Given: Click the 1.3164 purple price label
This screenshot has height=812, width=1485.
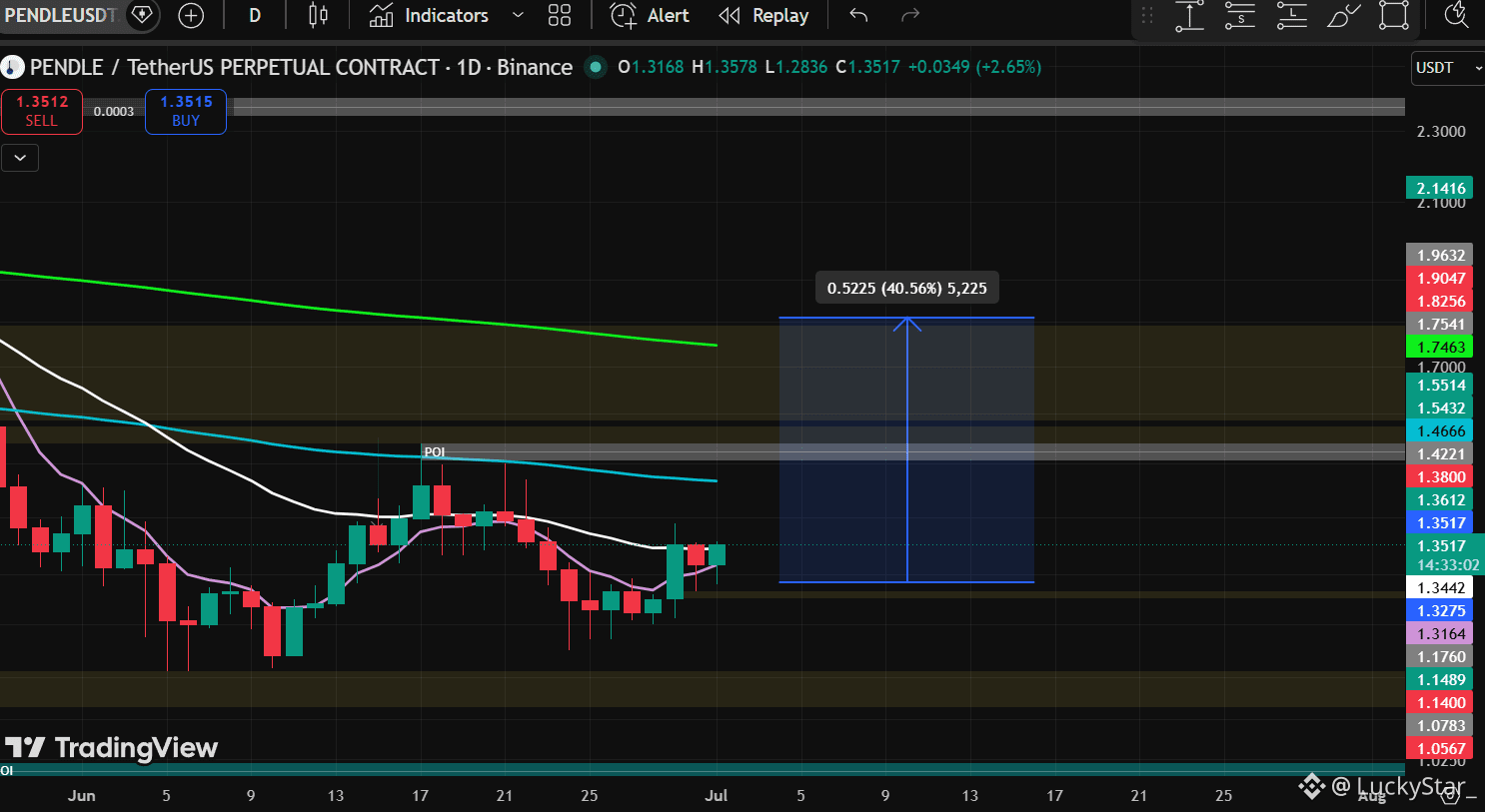Looking at the screenshot, I should 1439,633.
